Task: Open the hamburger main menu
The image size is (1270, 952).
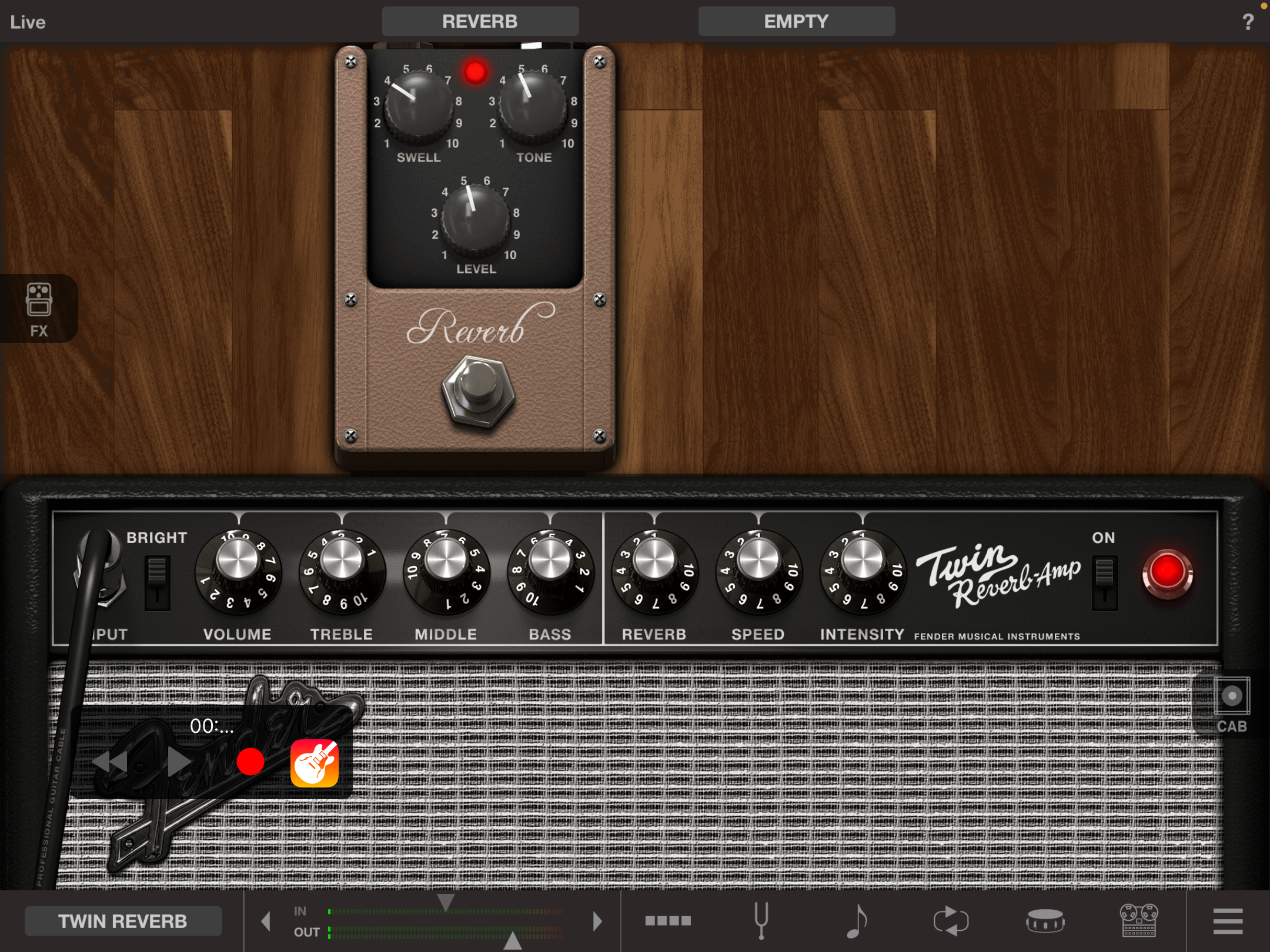Action: point(1228,920)
